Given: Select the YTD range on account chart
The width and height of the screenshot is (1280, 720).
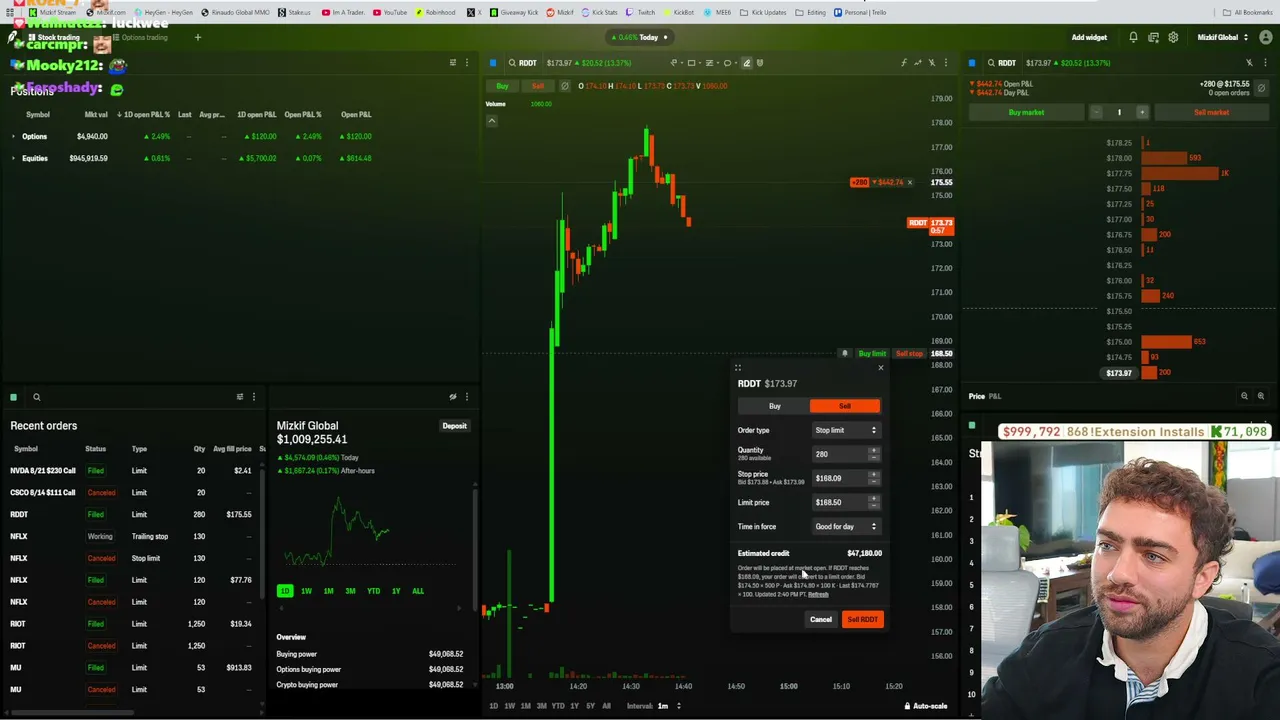Looking at the screenshot, I should 373,591.
